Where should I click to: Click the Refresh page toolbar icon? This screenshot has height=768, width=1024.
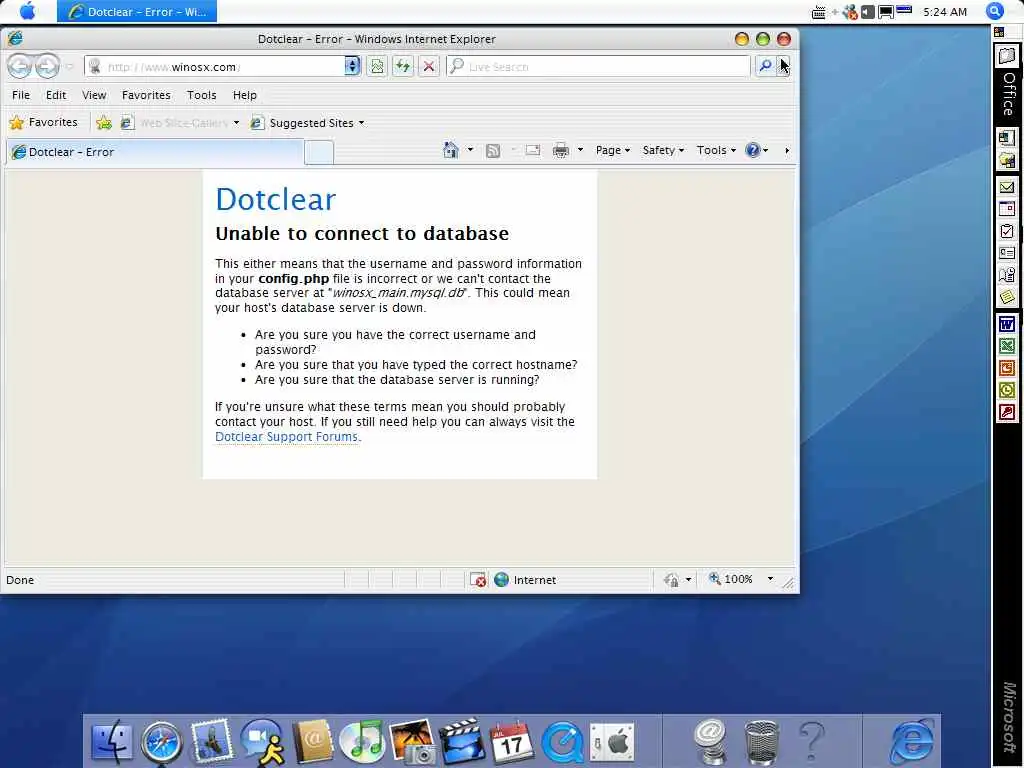403,66
